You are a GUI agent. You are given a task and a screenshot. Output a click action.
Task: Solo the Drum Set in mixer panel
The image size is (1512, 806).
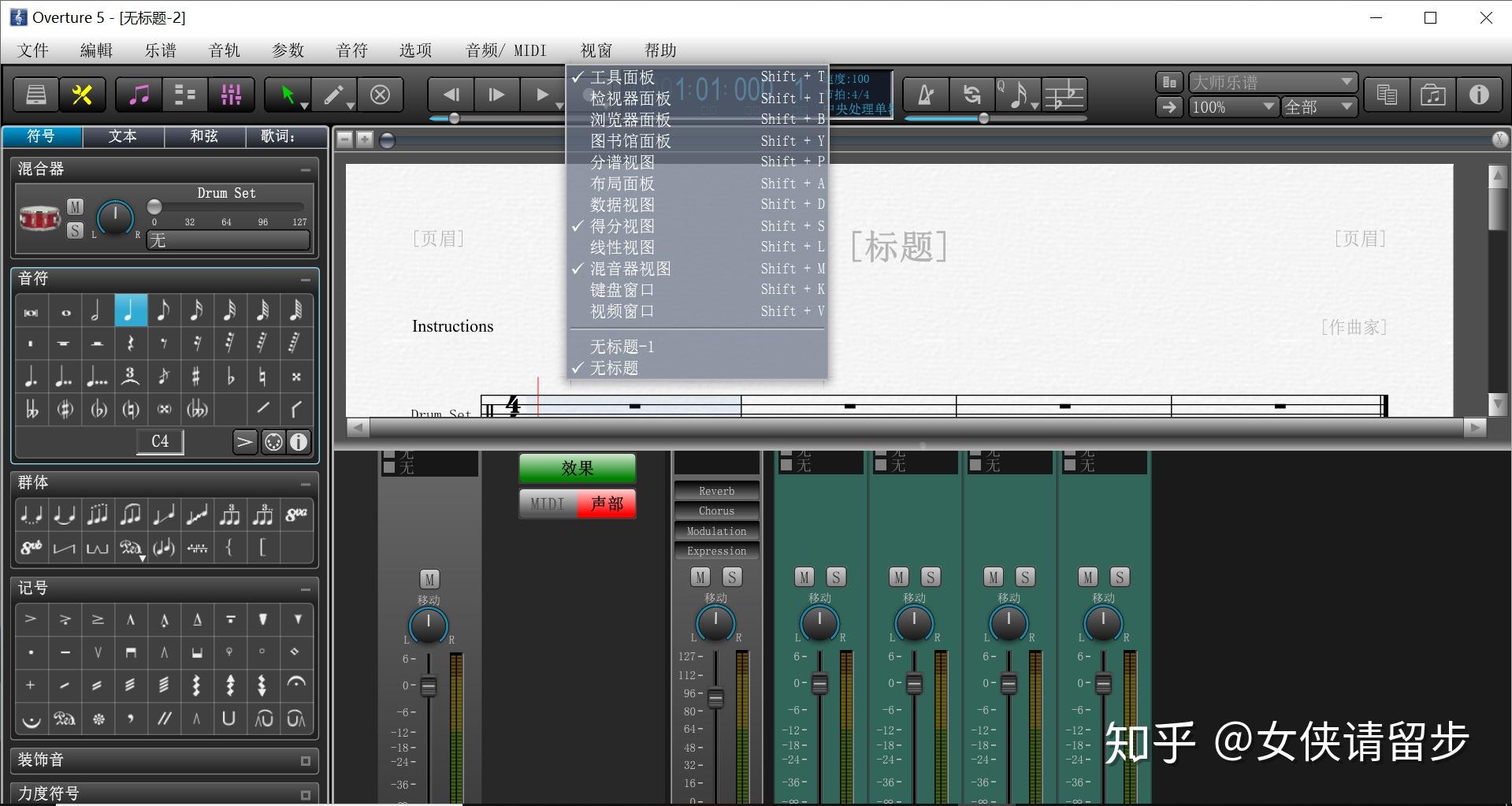tap(75, 230)
